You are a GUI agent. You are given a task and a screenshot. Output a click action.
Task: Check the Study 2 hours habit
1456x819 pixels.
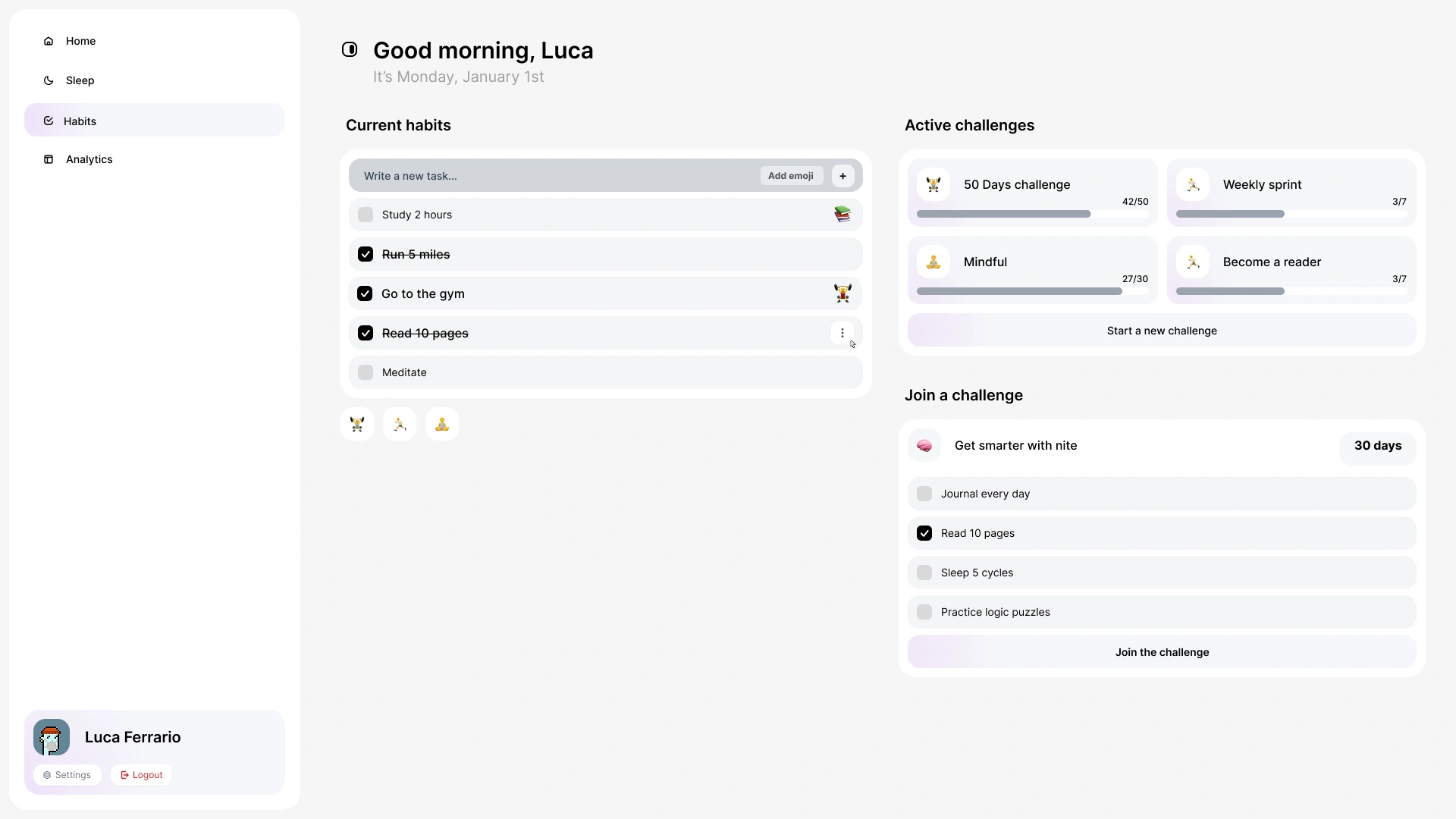pyautogui.click(x=366, y=215)
